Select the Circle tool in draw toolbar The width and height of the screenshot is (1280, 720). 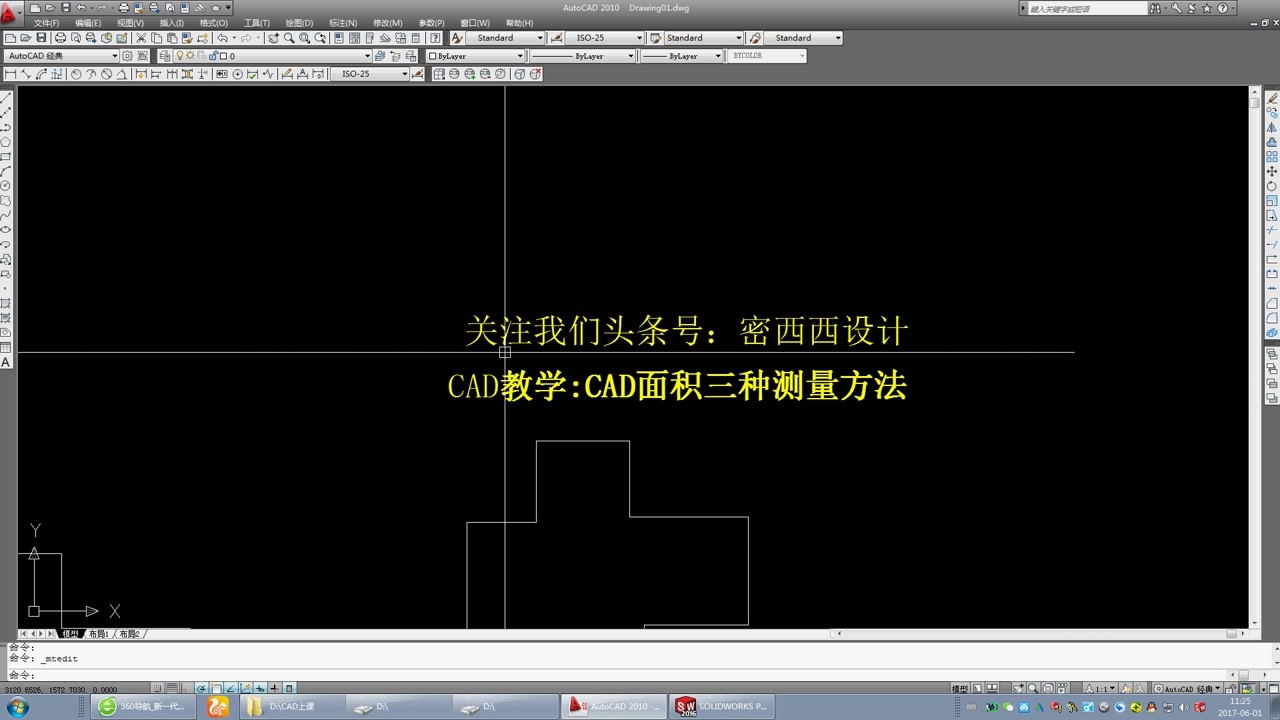5,185
